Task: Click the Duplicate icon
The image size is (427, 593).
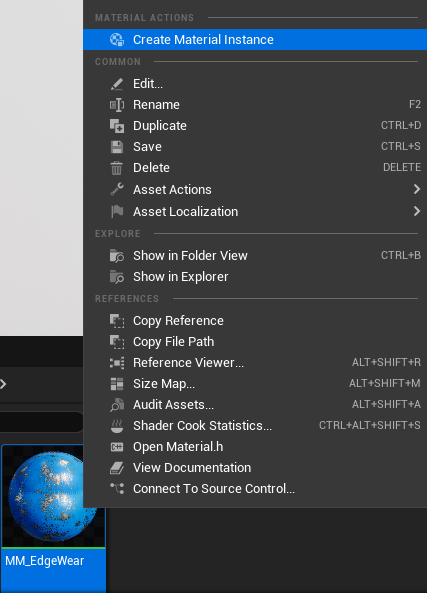Action: coord(117,126)
